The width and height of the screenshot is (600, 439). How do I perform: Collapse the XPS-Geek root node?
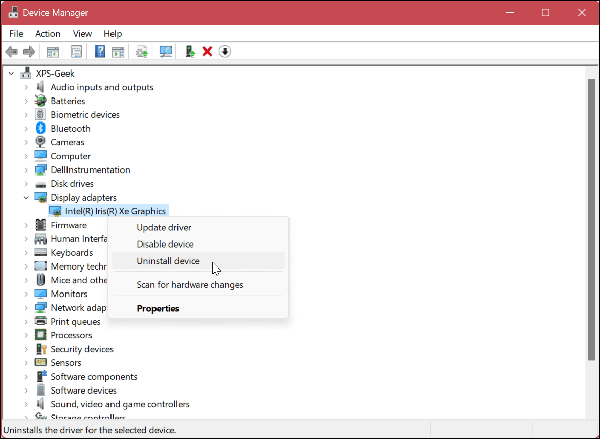(11, 73)
